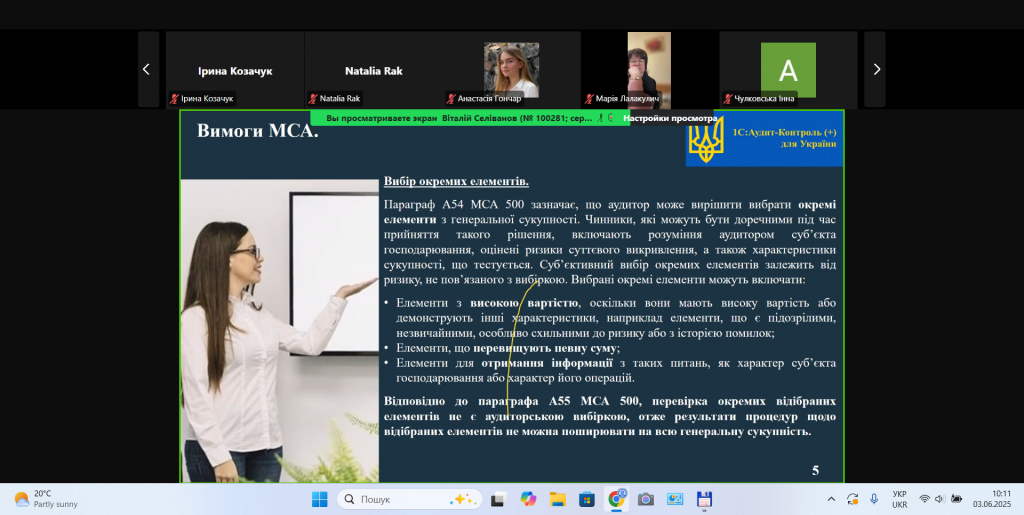Open Task View from taskbar
Viewport: 1024px width, 515px height.
pos(498,499)
